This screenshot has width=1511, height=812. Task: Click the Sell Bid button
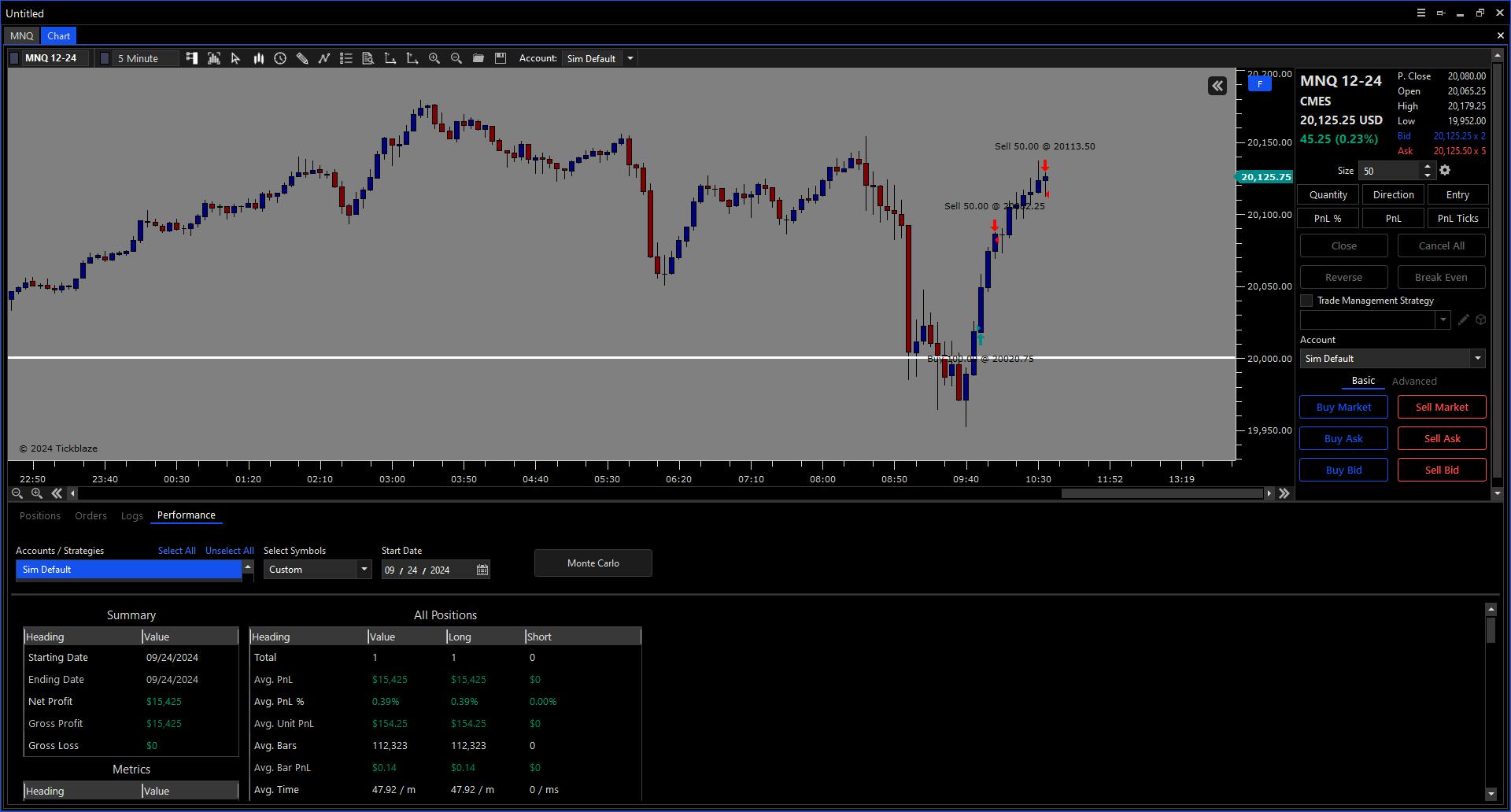[x=1442, y=470]
